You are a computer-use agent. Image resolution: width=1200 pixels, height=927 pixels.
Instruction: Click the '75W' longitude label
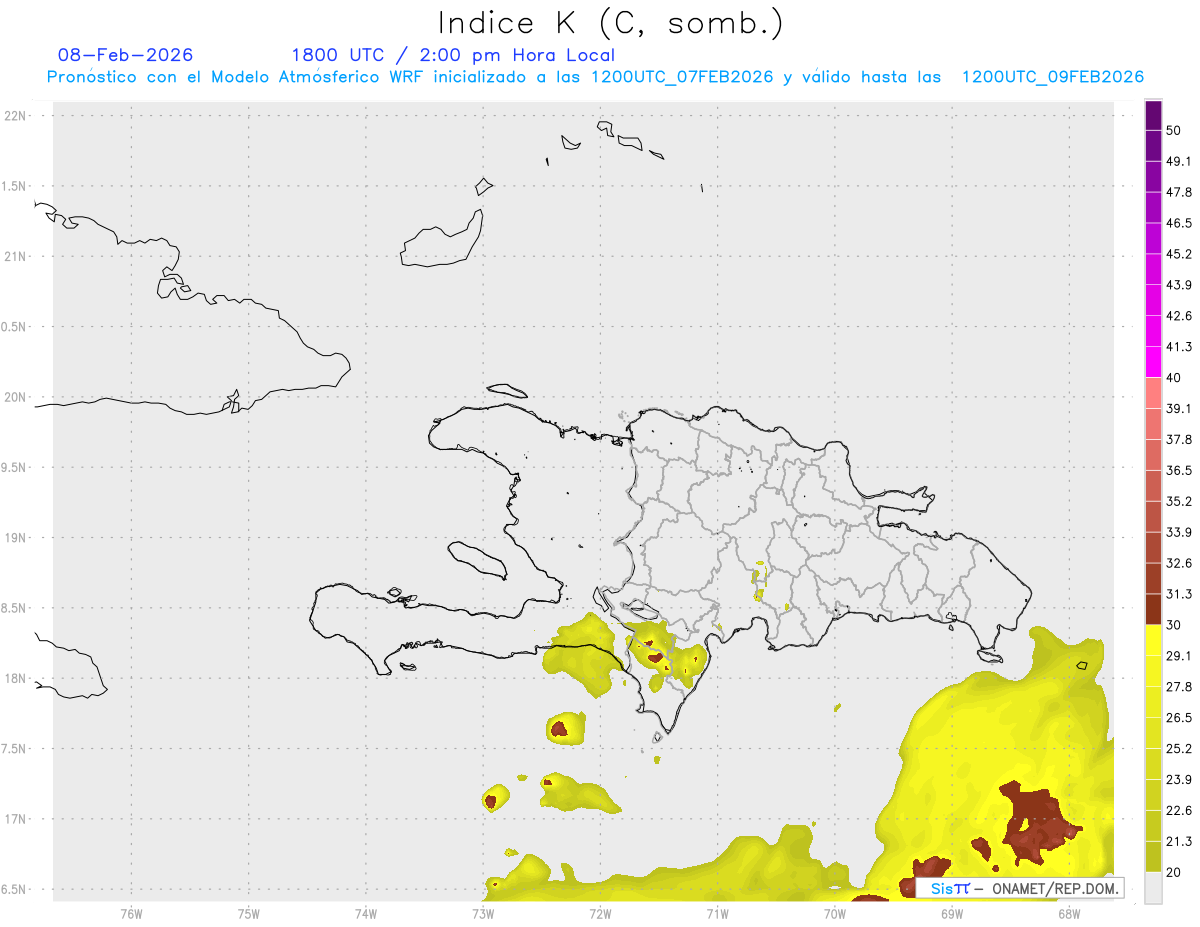point(249,913)
